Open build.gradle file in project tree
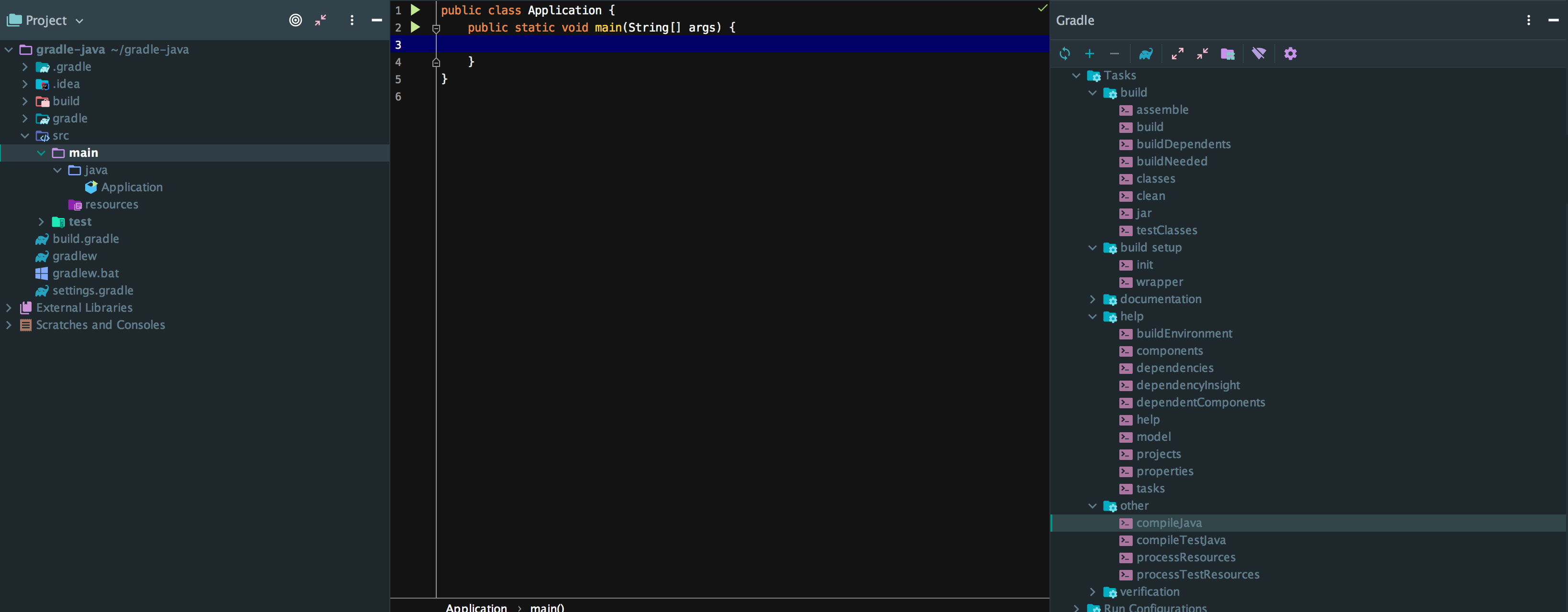This screenshot has height=612, width=1568. point(86,239)
